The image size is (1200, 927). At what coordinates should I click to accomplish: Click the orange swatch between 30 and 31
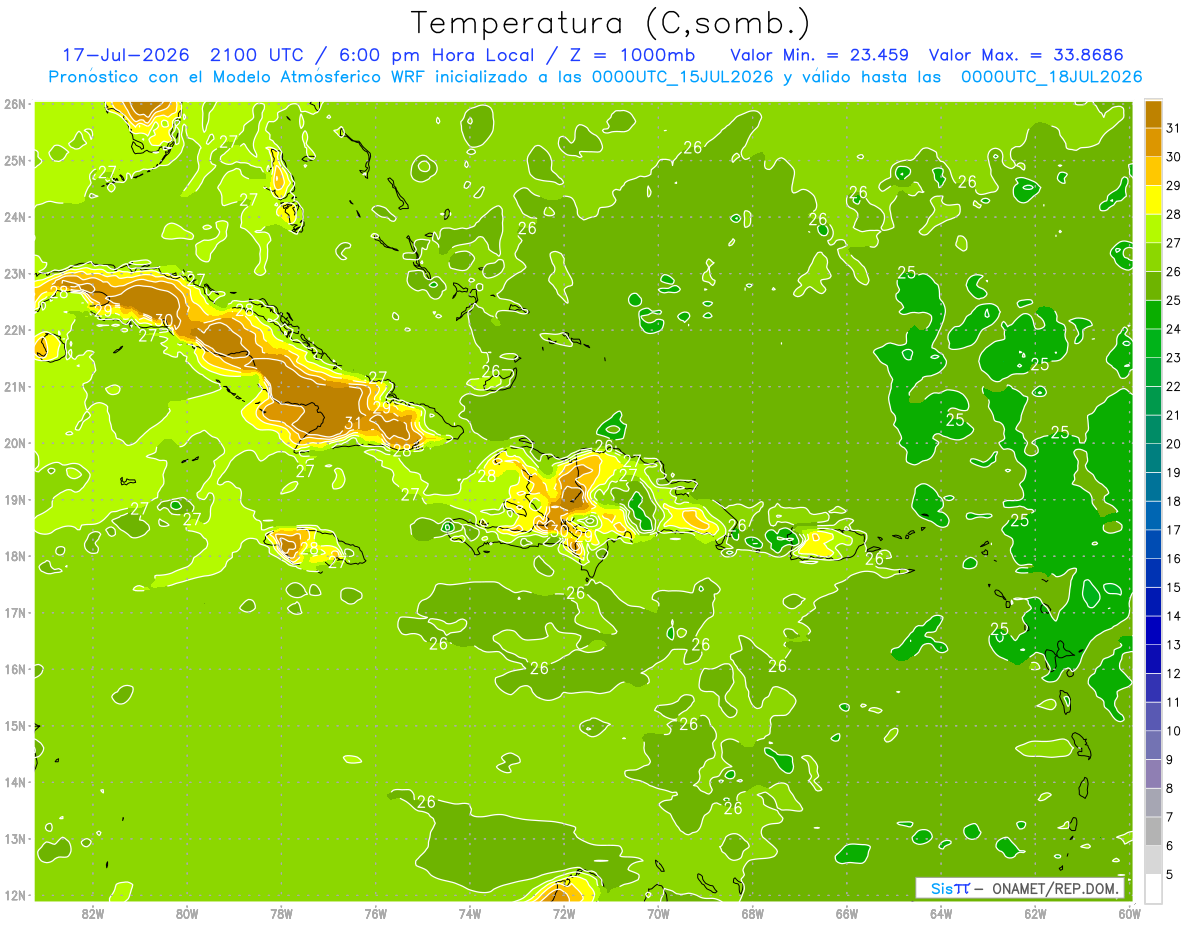pyautogui.click(x=1153, y=143)
